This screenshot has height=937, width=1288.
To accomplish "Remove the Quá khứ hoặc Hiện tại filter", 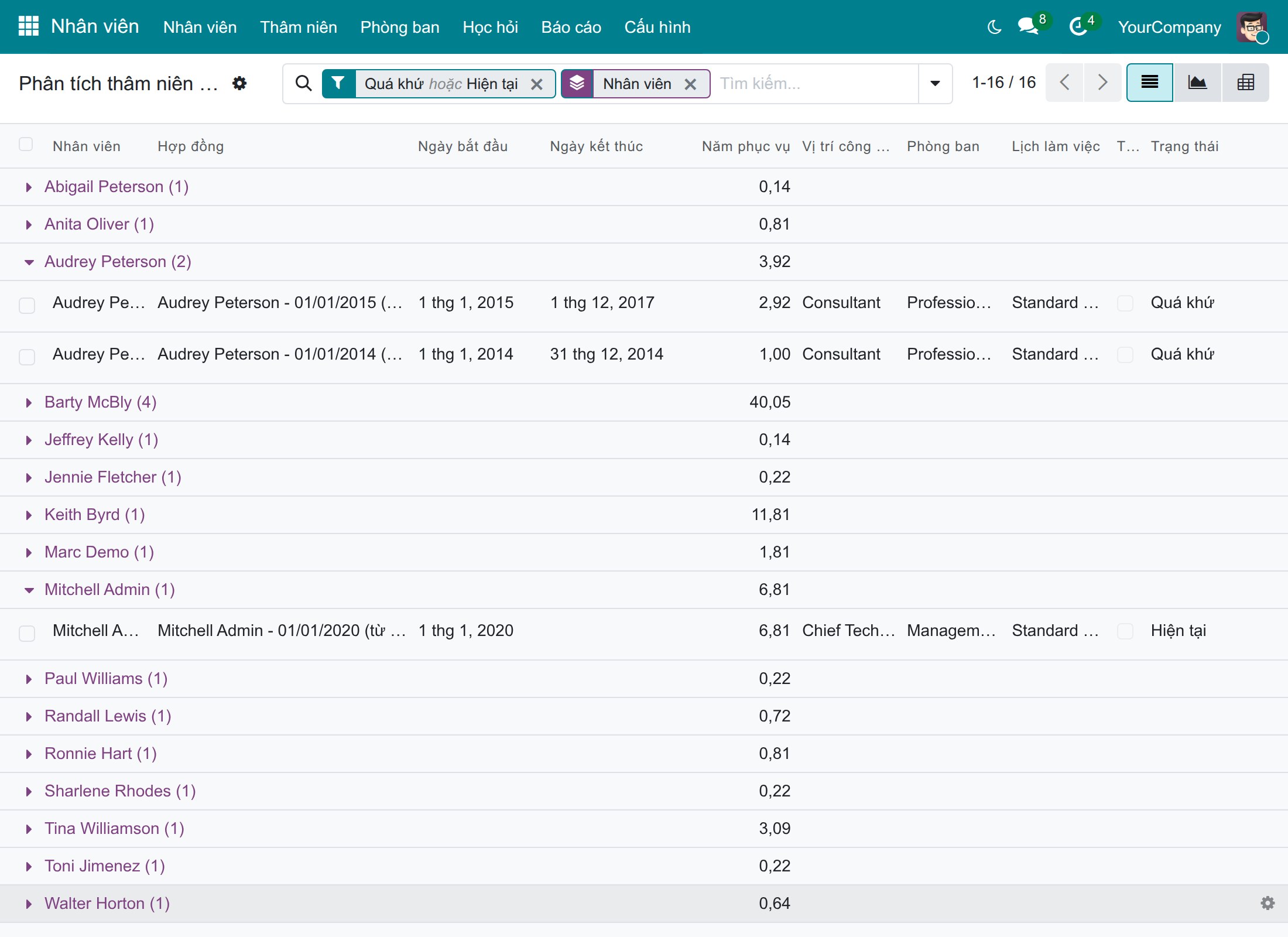I will point(536,84).
